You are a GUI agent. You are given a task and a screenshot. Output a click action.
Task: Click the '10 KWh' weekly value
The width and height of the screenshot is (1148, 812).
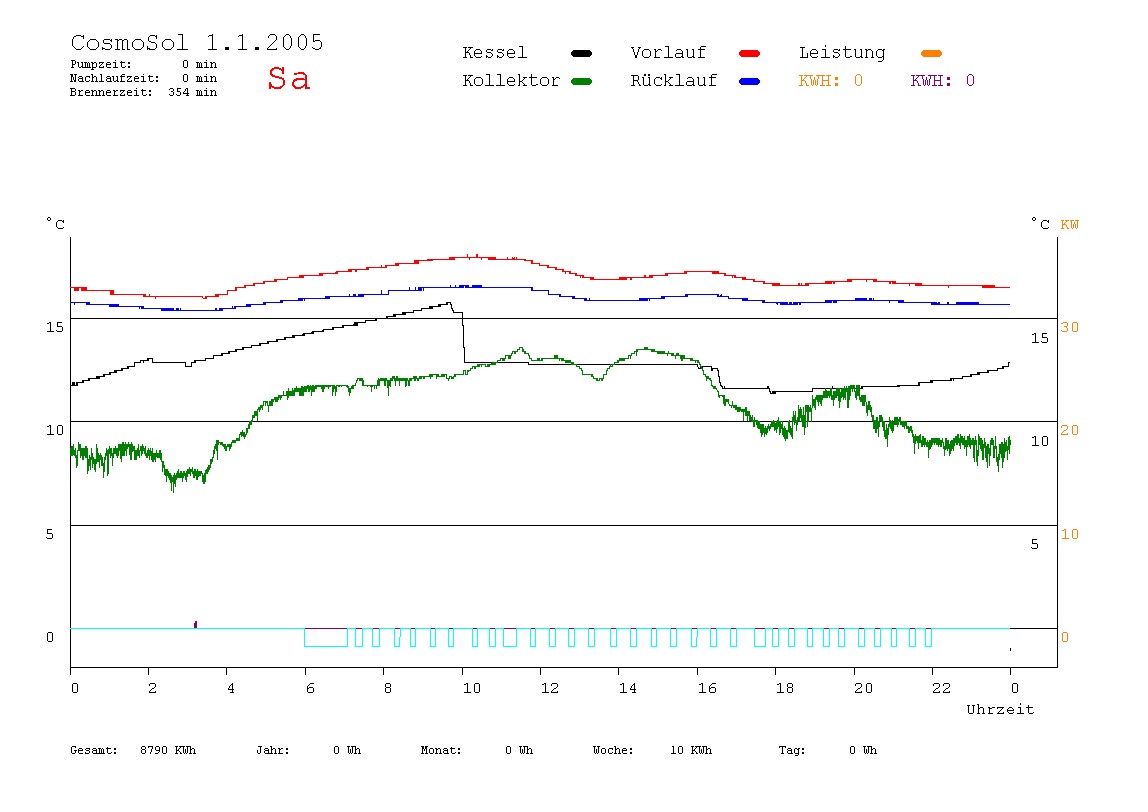[691, 750]
